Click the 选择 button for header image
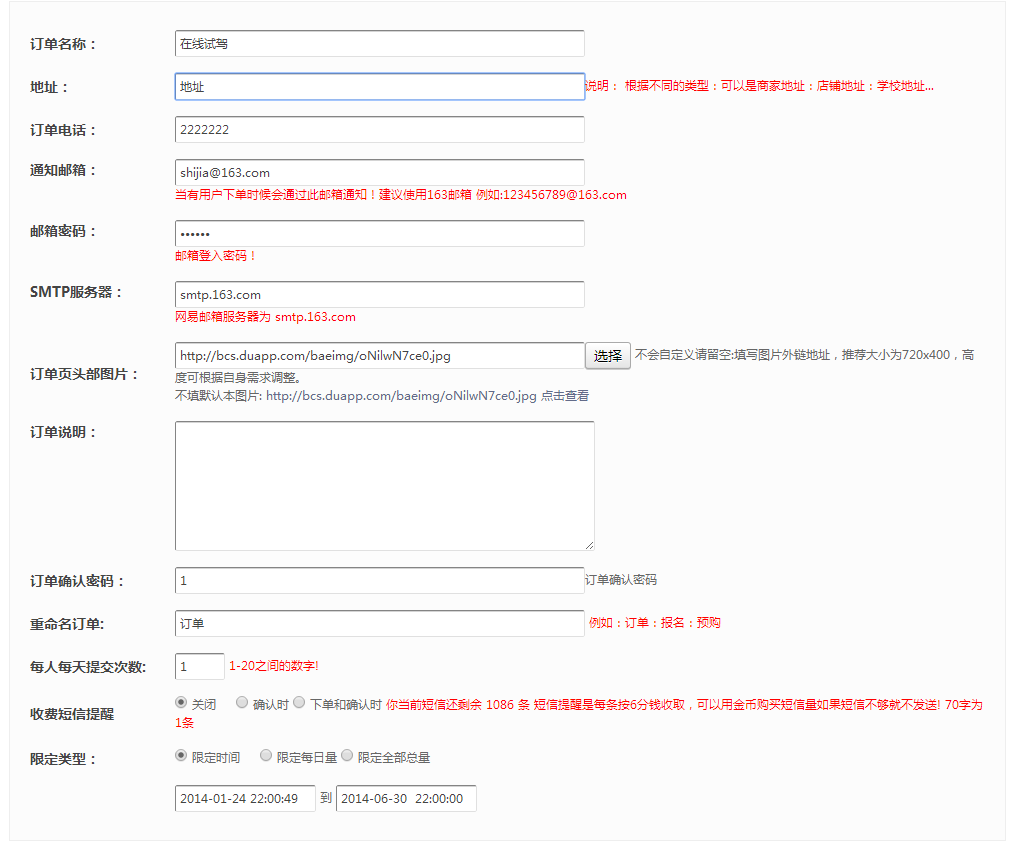This screenshot has height=845, width=1011. tap(607, 356)
